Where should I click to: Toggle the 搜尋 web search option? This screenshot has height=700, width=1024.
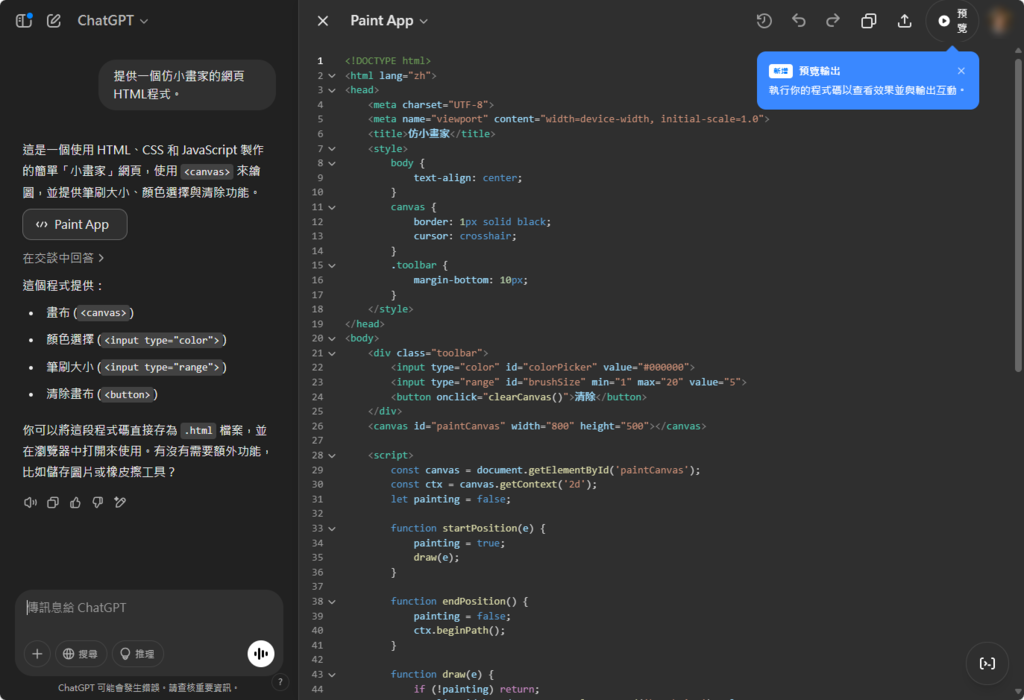tap(80, 654)
